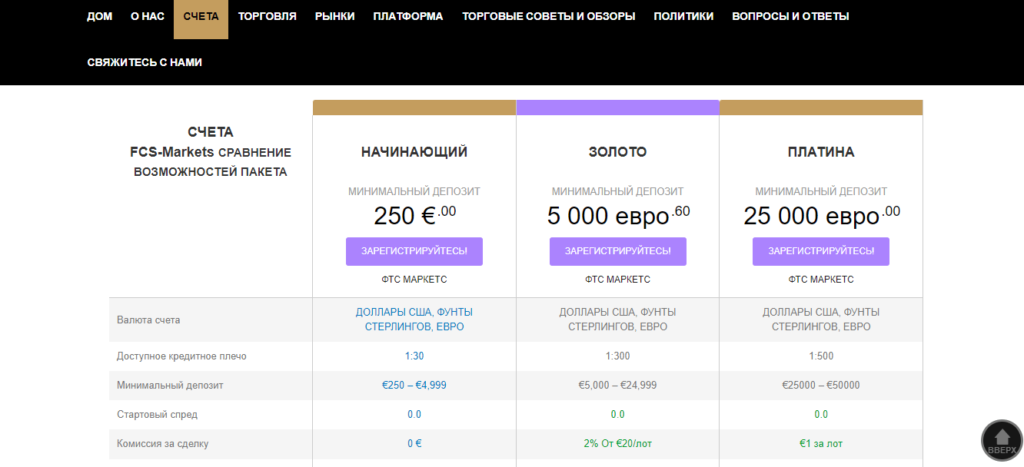Viewport: 1024px width, 467px height.
Task: Register for the ПЛАТИНА account
Action: pos(821,251)
